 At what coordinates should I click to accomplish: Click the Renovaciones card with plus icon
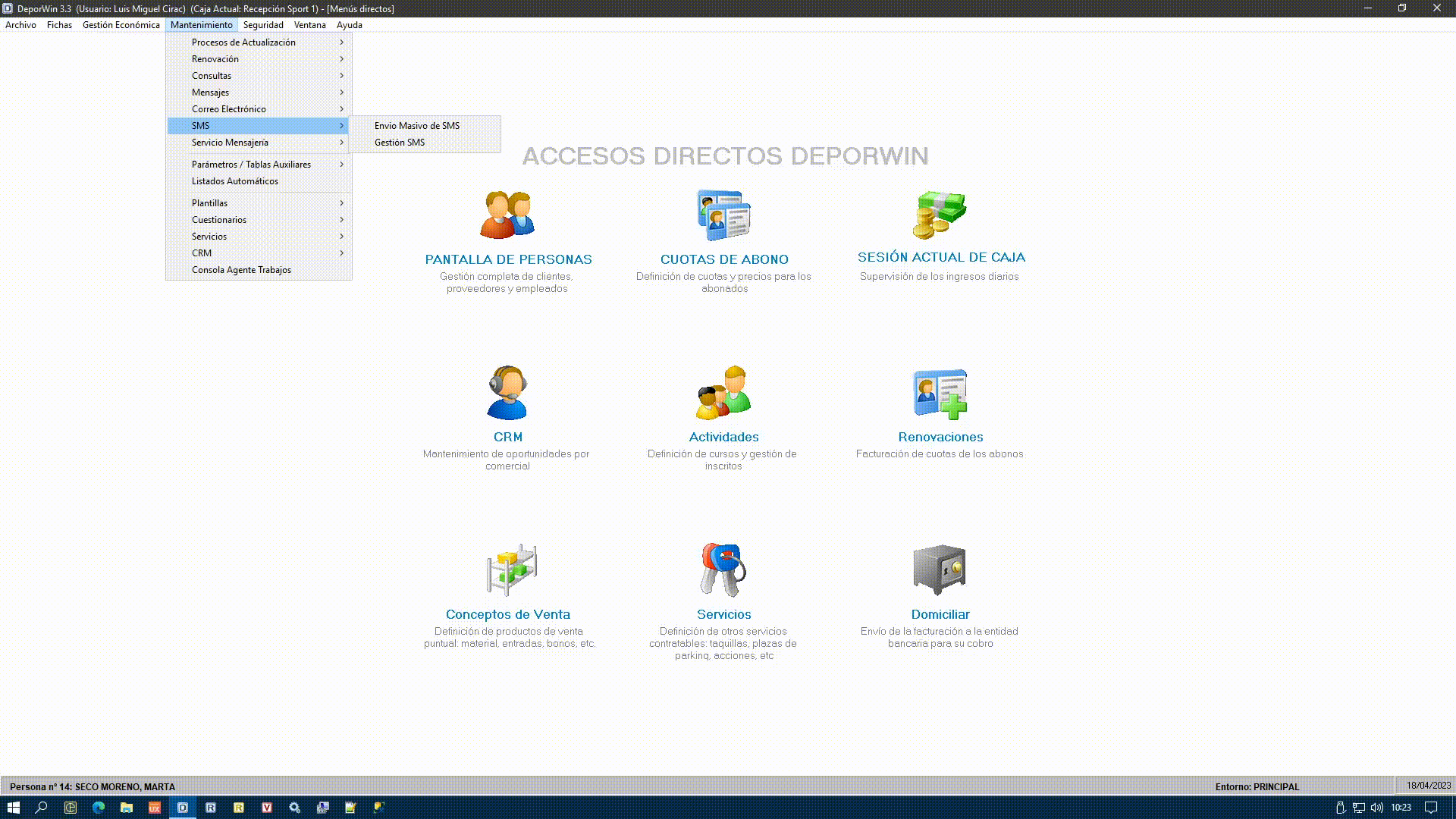[x=940, y=394]
